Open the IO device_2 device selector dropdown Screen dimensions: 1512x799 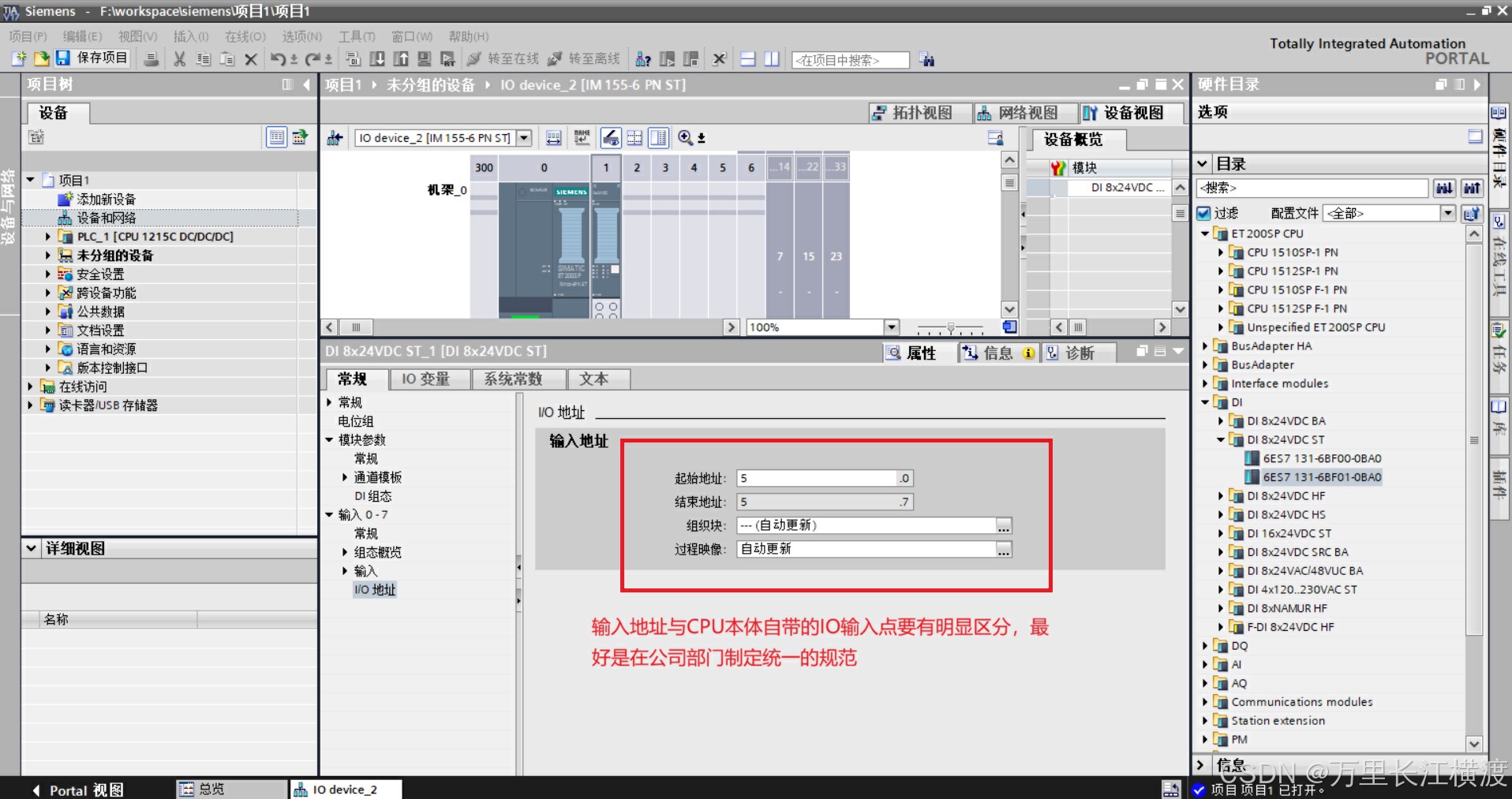point(524,138)
